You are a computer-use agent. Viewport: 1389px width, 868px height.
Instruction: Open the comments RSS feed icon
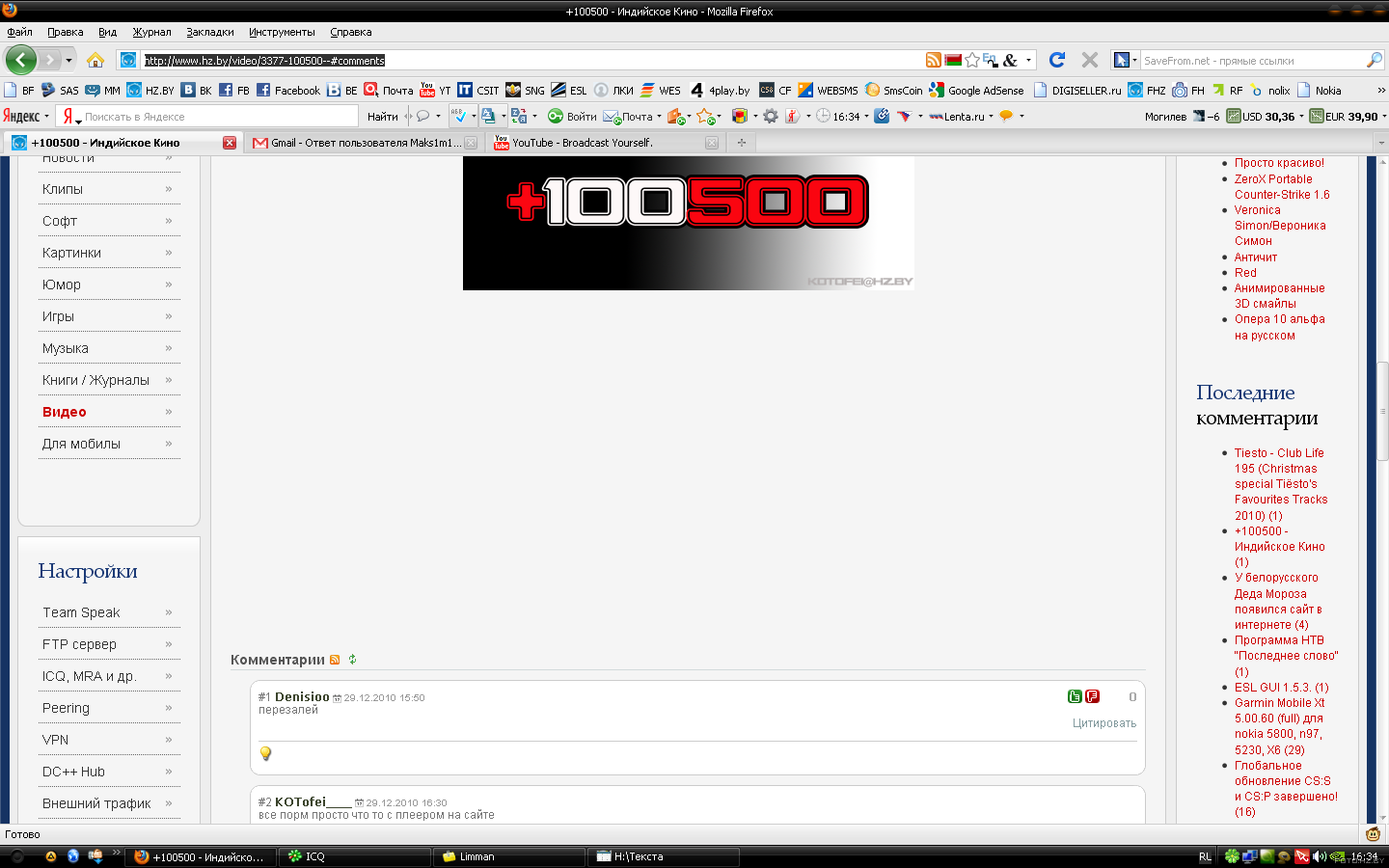click(335, 660)
